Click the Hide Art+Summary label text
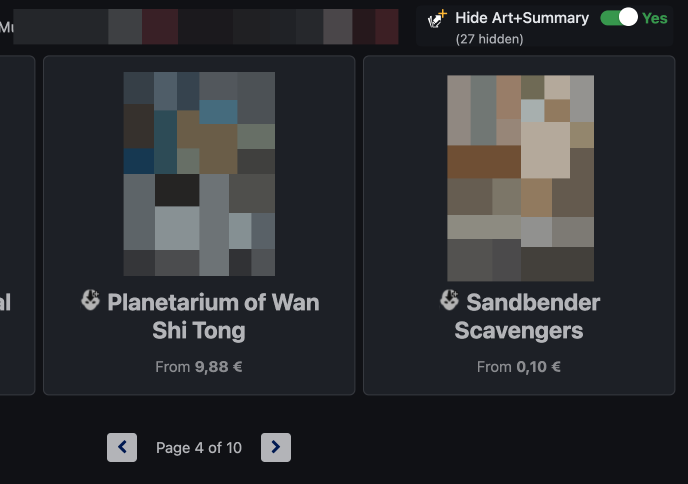Viewport: 688px width, 484px height. [x=523, y=18]
